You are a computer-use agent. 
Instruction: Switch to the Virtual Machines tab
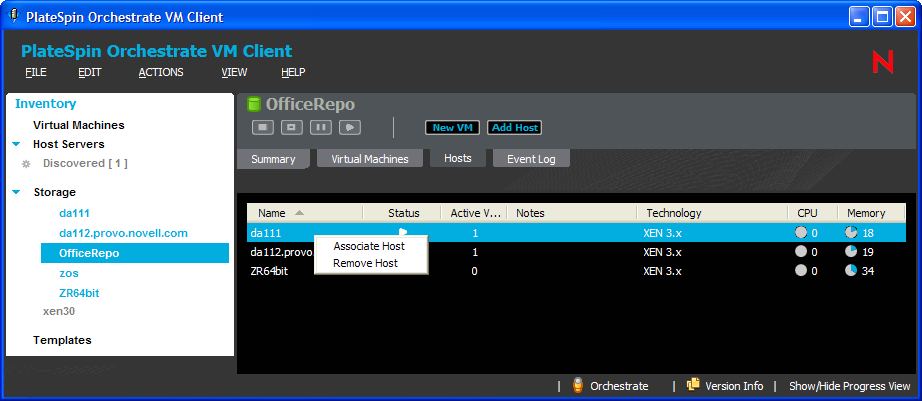click(370, 159)
